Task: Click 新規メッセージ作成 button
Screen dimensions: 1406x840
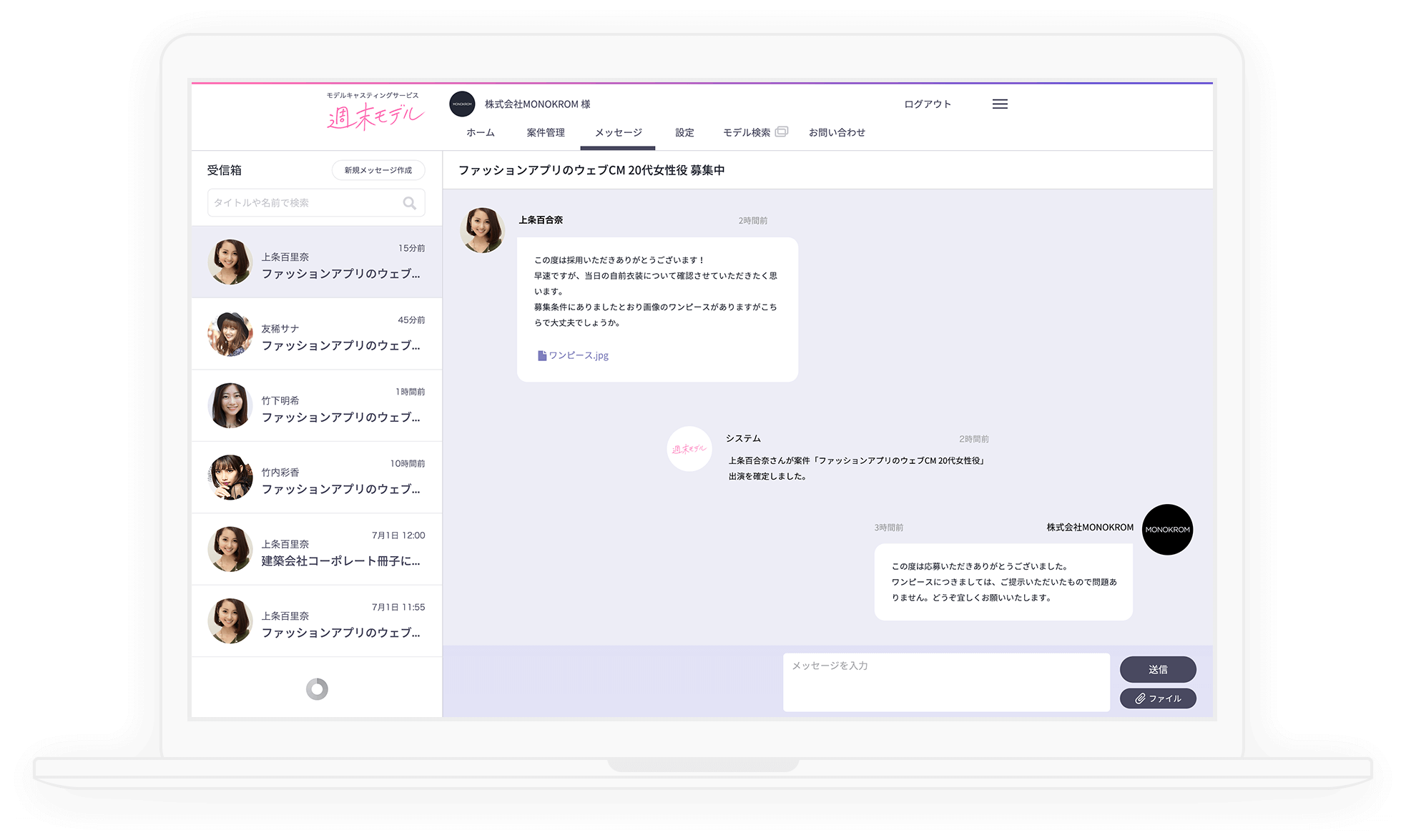Action: pos(378,170)
